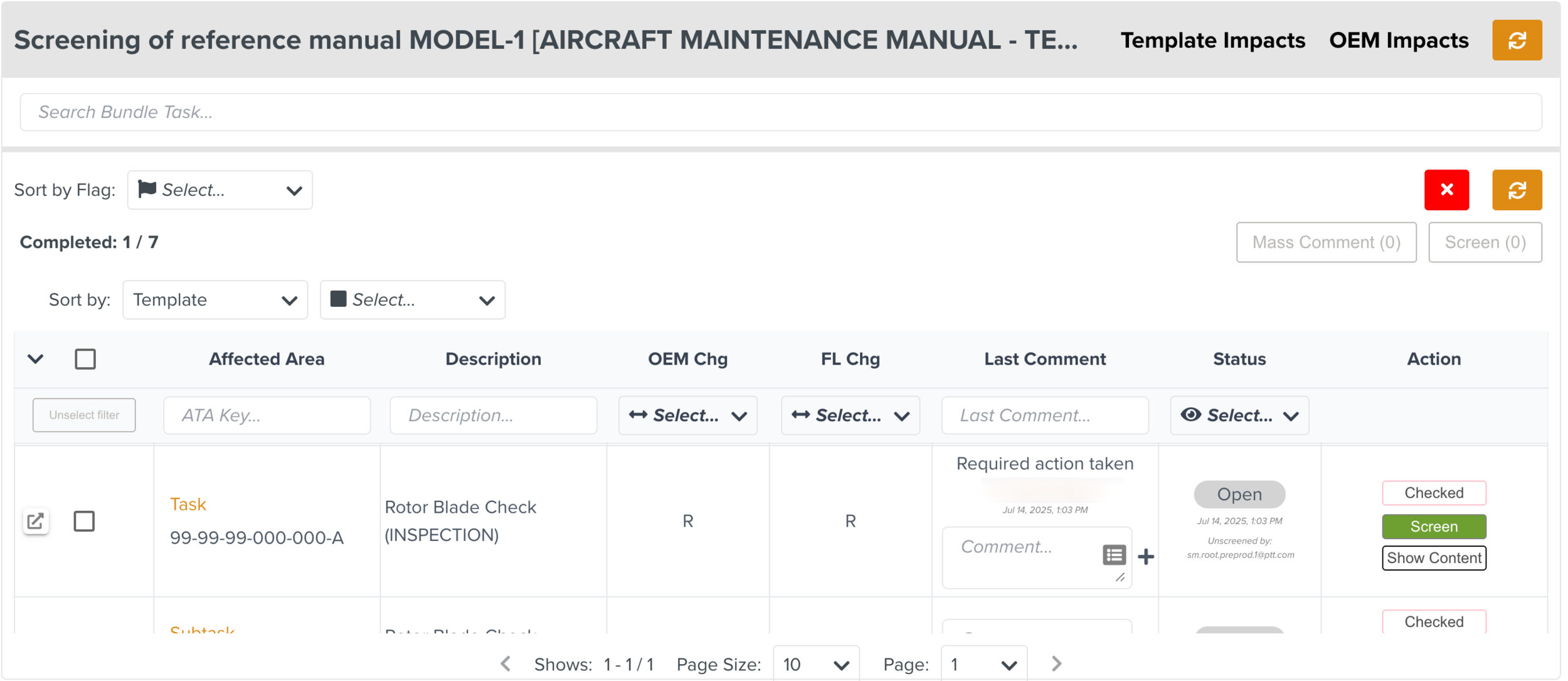Click the plus icon to add a comment

1145,556
